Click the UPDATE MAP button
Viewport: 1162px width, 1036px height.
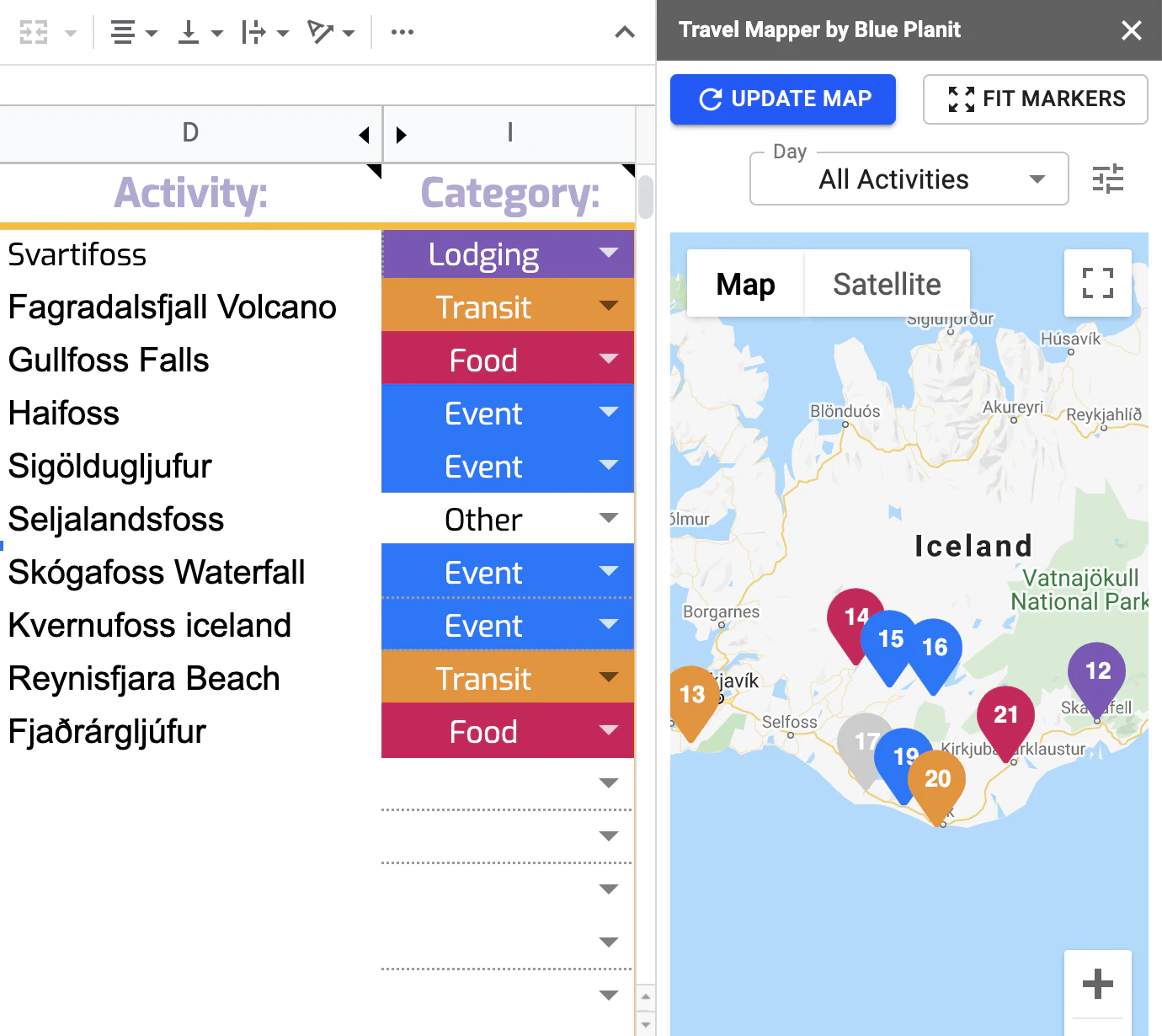click(x=783, y=99)
